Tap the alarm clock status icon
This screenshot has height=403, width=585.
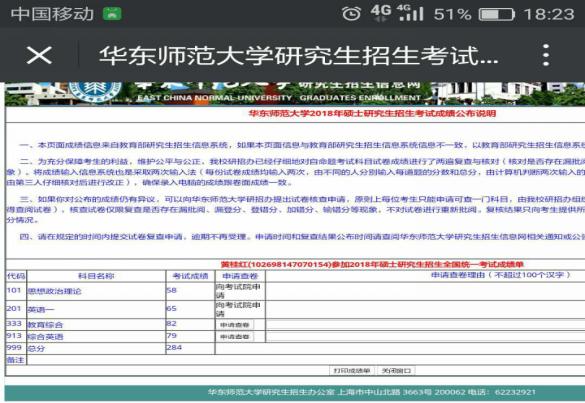click(x=351, y=14)
